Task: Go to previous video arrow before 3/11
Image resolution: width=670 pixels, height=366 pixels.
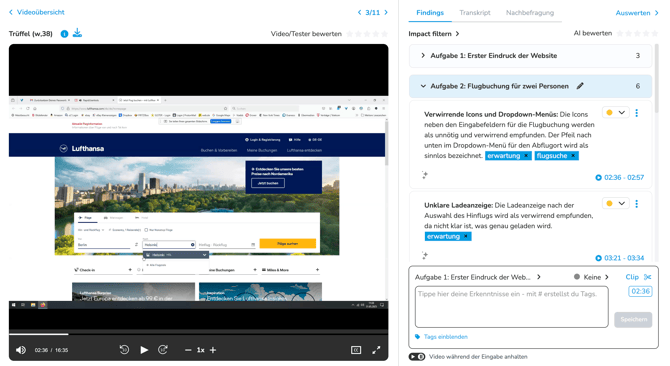Action: 359,12
